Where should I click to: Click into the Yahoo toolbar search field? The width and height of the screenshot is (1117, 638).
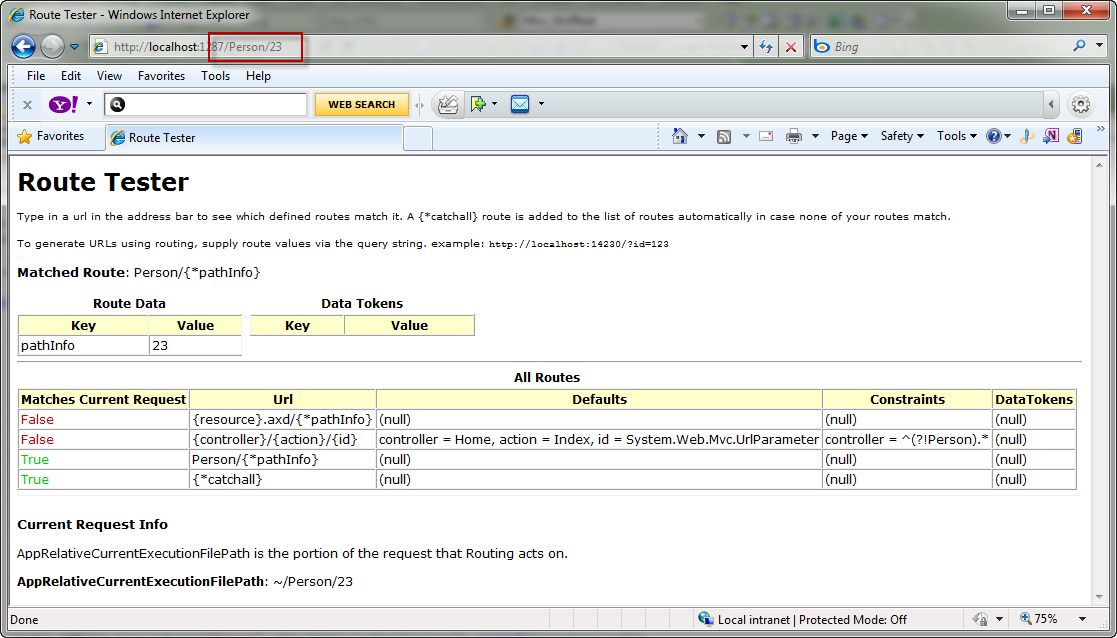205,105
